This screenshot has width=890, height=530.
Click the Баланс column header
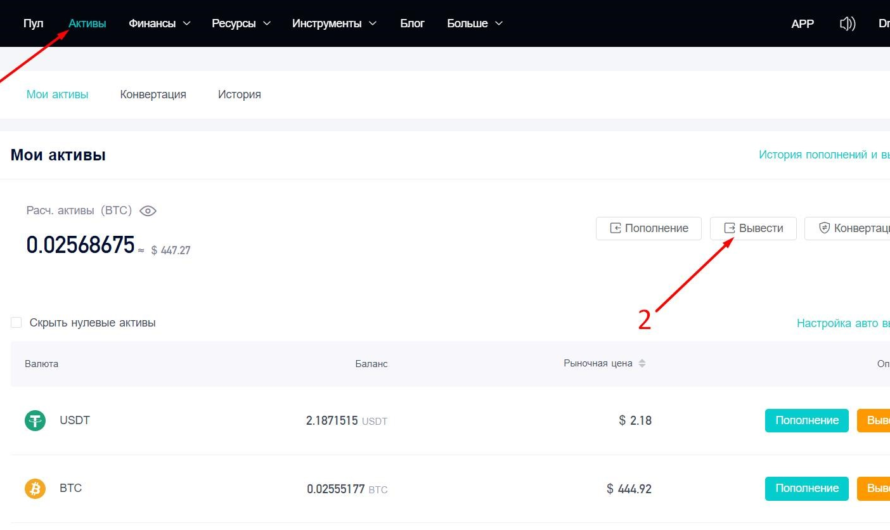[371, 364]
